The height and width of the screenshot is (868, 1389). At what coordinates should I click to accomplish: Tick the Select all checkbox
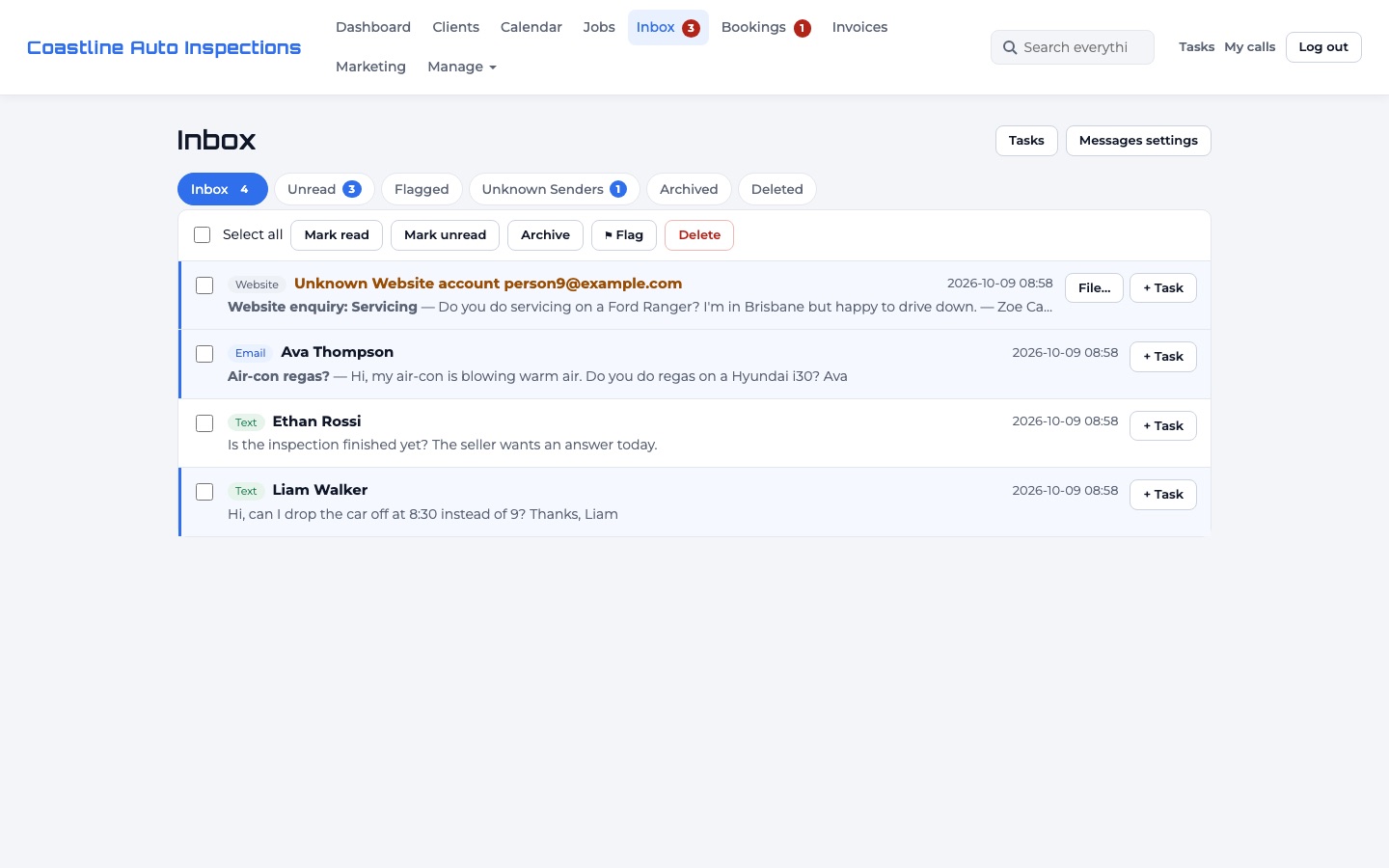click(203, 235)
